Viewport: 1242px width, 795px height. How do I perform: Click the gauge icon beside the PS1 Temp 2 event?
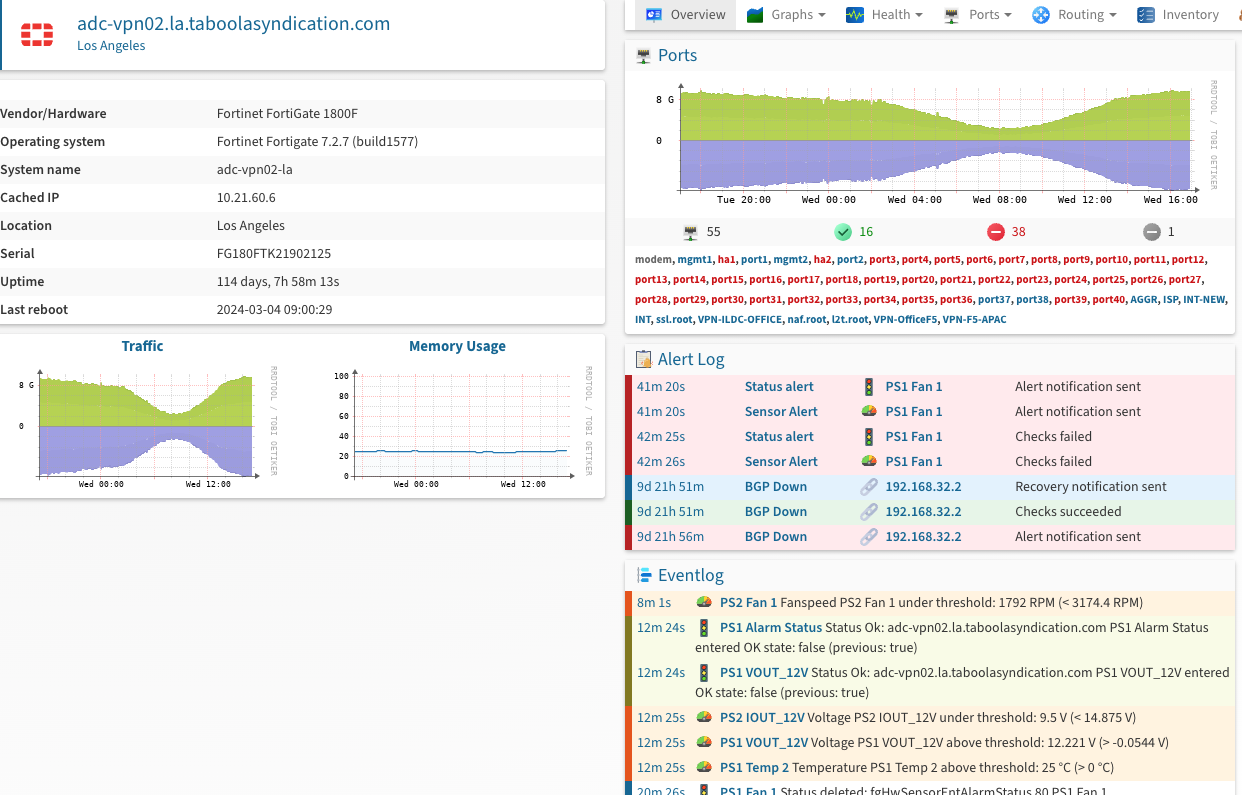click(x=704, y=768)
